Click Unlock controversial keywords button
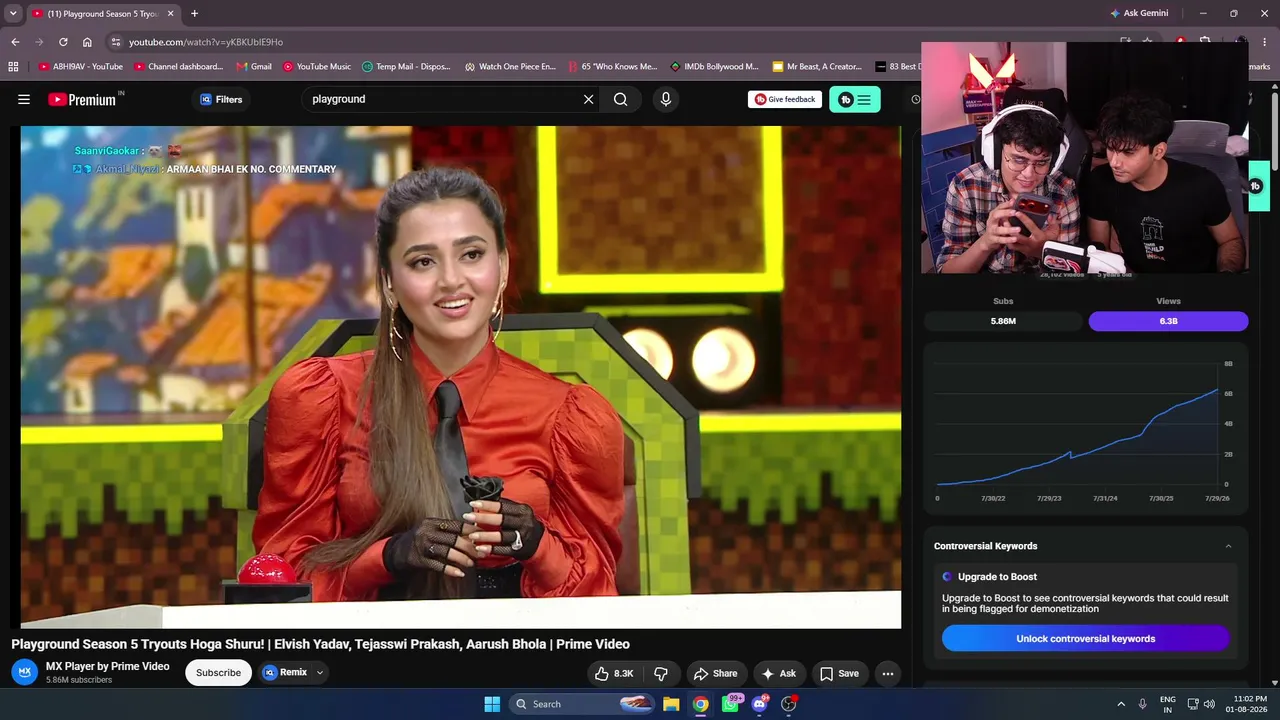This screenshot has height=720, width=1280. coord(1085,638)
